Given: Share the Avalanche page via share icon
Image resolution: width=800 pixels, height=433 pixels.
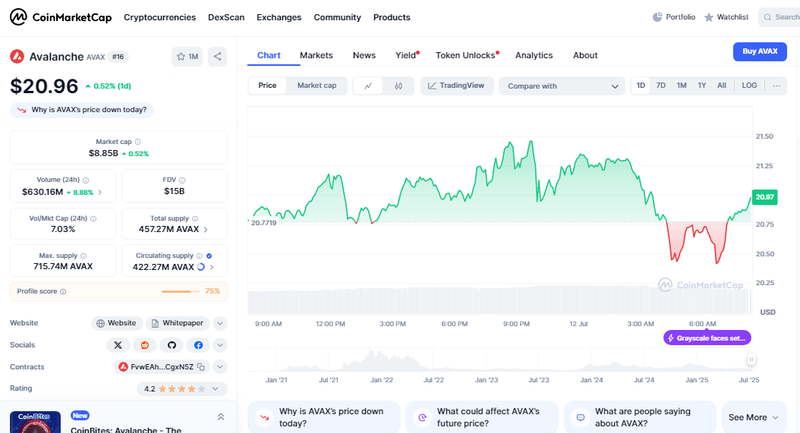Looking at the screenshot, I should 217,56.
